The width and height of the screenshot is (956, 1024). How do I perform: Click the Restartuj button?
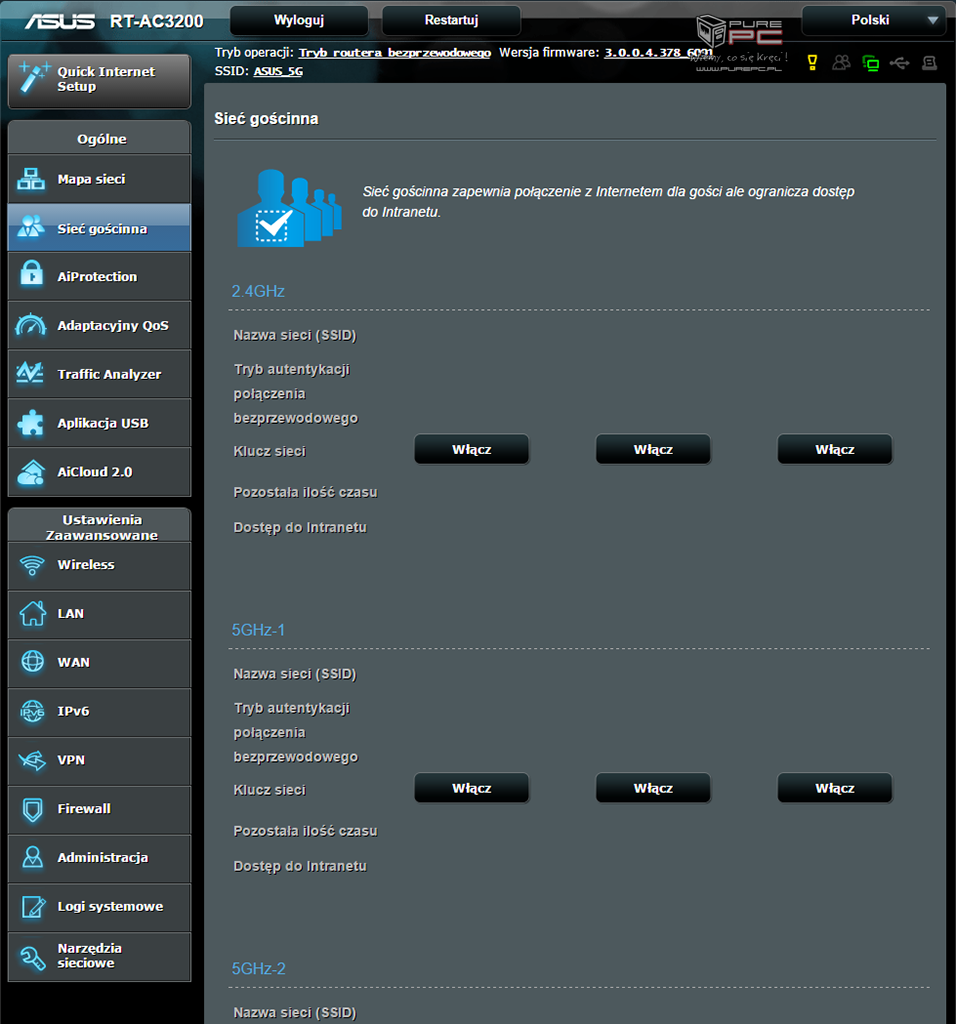451,20
